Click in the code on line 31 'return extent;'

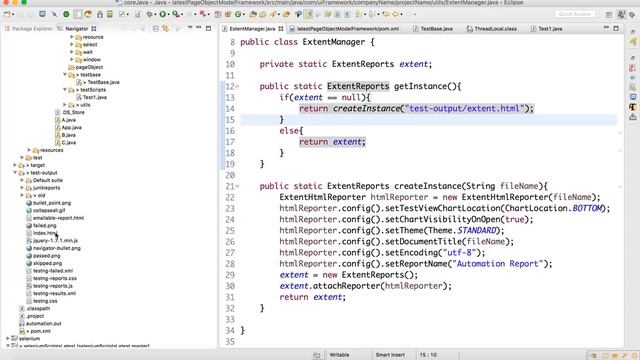tap(312, 297)
